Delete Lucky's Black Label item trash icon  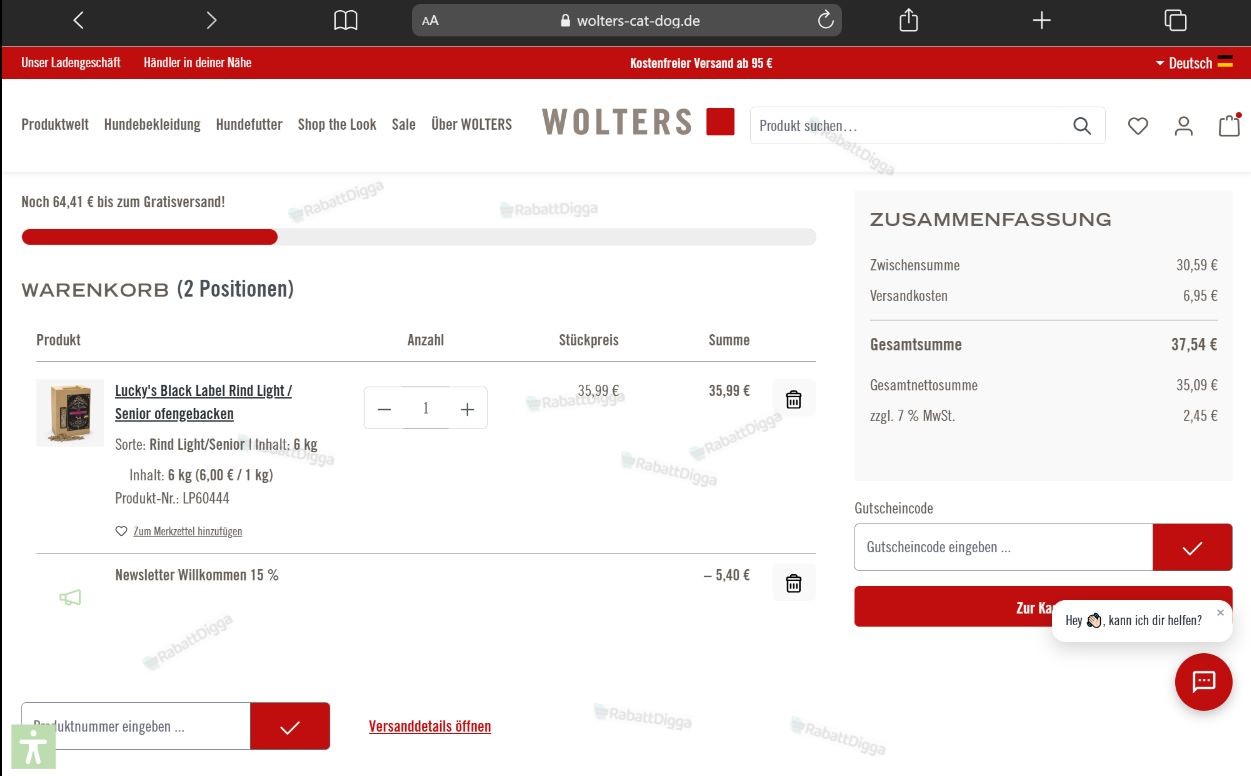794,399
